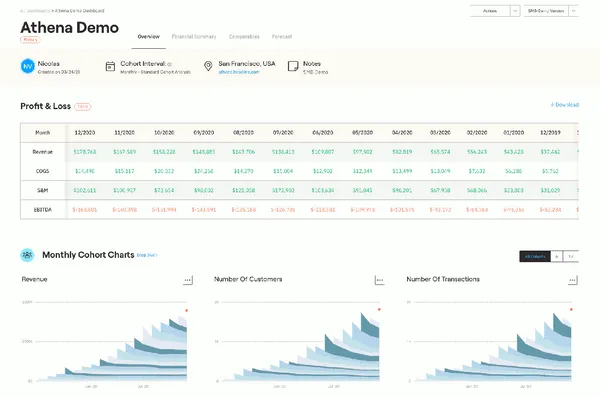Click the Actions button
The width and height of the screenshot is (600, 397).
point(490,11)
